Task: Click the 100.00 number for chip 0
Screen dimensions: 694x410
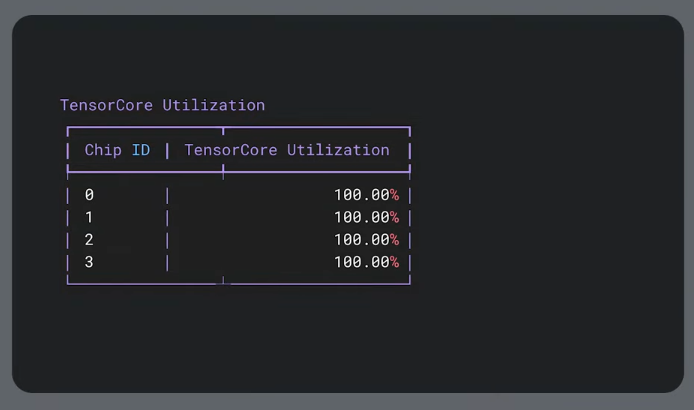Action: [361, 195]
